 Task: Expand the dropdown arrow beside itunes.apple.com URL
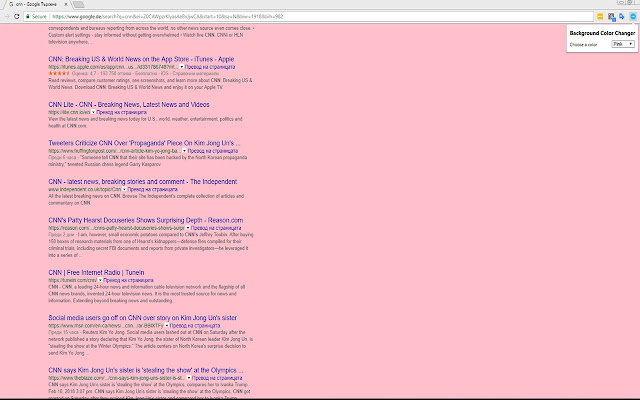182,67
